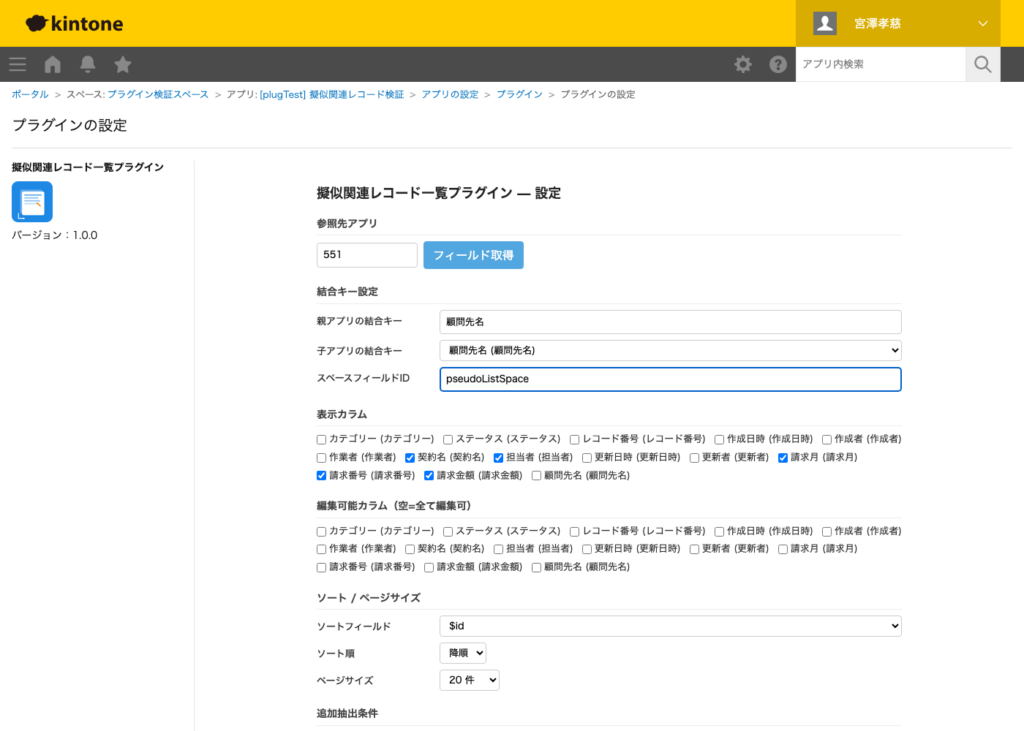Open the settings gear icon
The width and height of the screenshot is (1024, 731).
[x=743, y=63]
